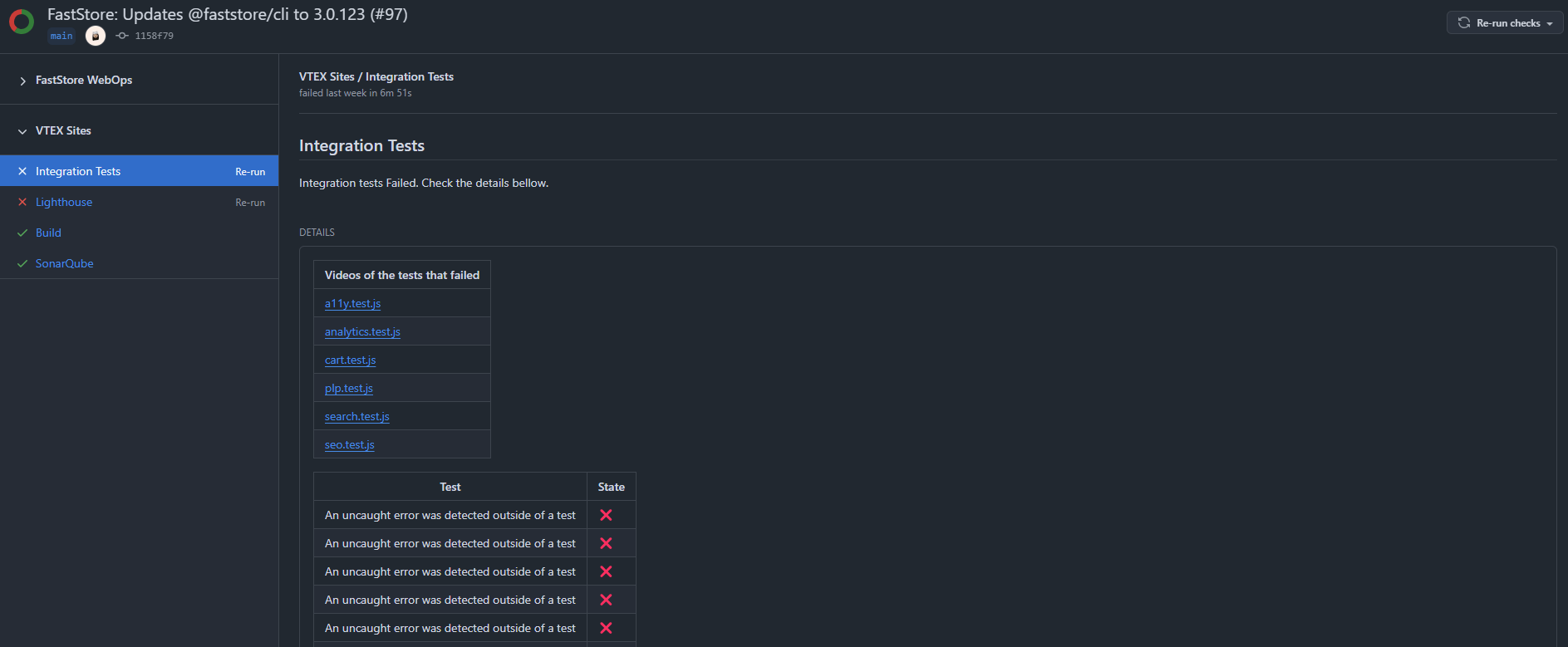
Task: Re-run the Integration Tests check
Action: (250, 172)
